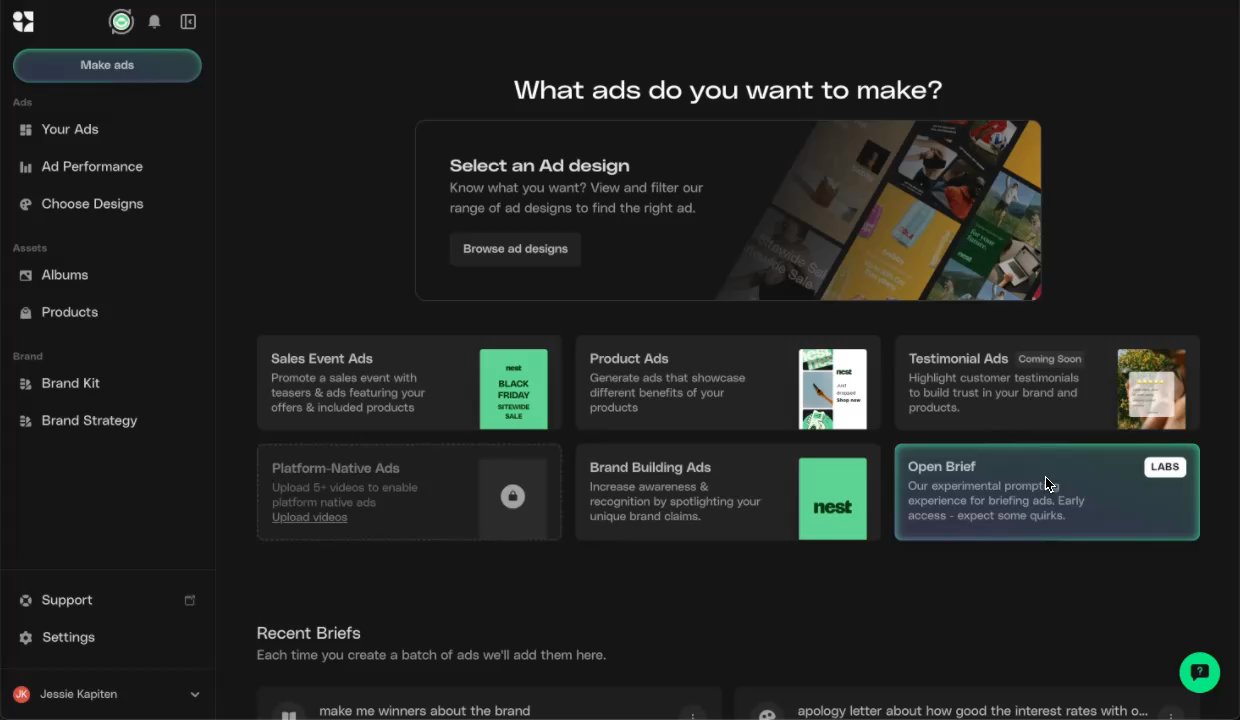
Task: Open Your Ads from sidebar
Action: (x=69, y=129)
